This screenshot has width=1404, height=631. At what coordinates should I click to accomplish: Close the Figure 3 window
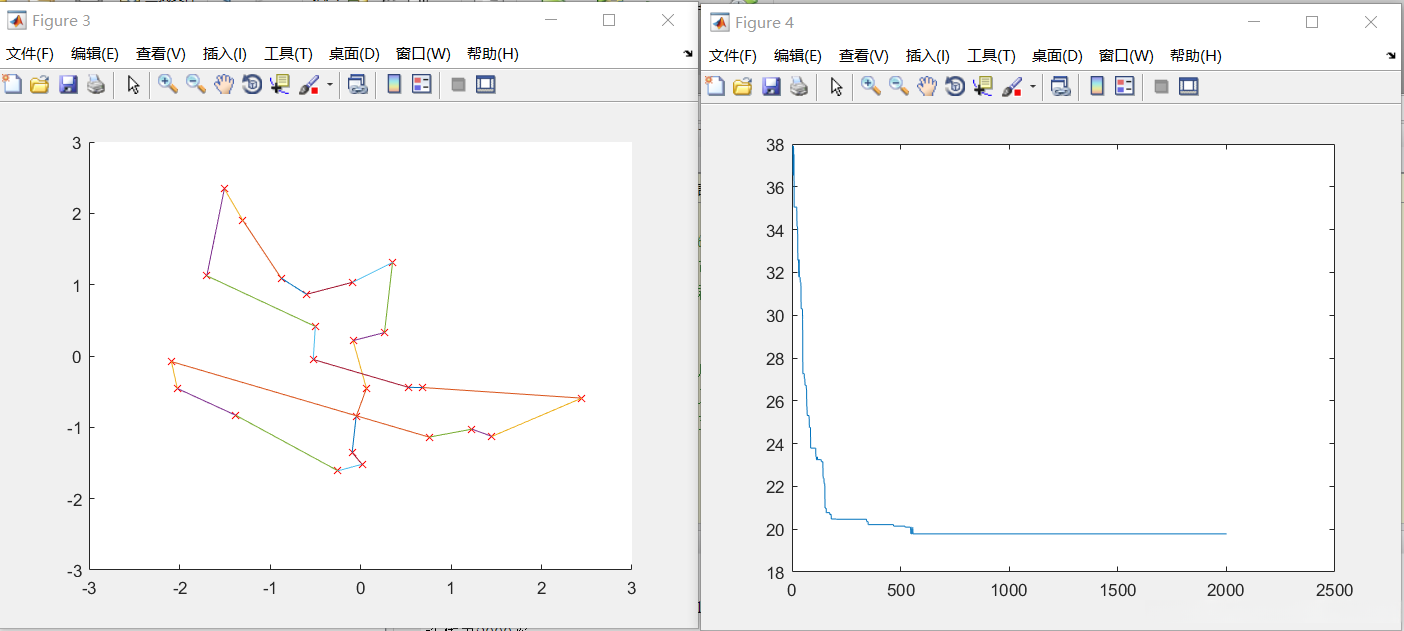click(x=668, y=20)
